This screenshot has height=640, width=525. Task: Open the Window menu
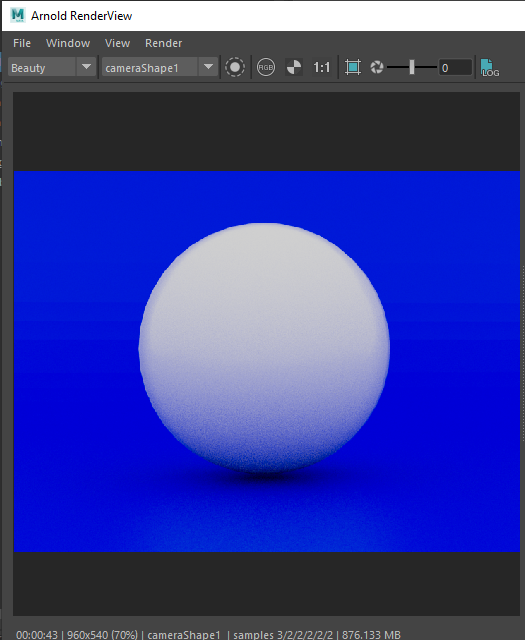pyautogui.click(x=68, y=43)
